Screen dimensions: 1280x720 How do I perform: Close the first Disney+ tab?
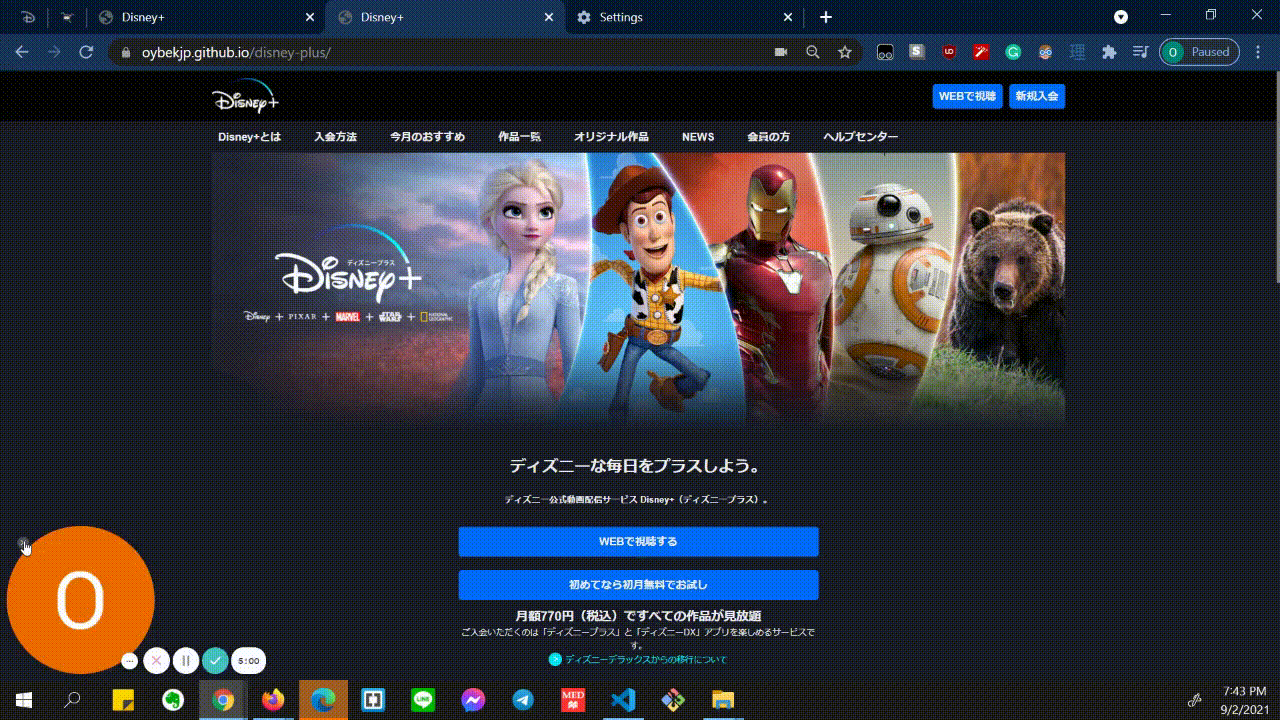click(309, 17)
